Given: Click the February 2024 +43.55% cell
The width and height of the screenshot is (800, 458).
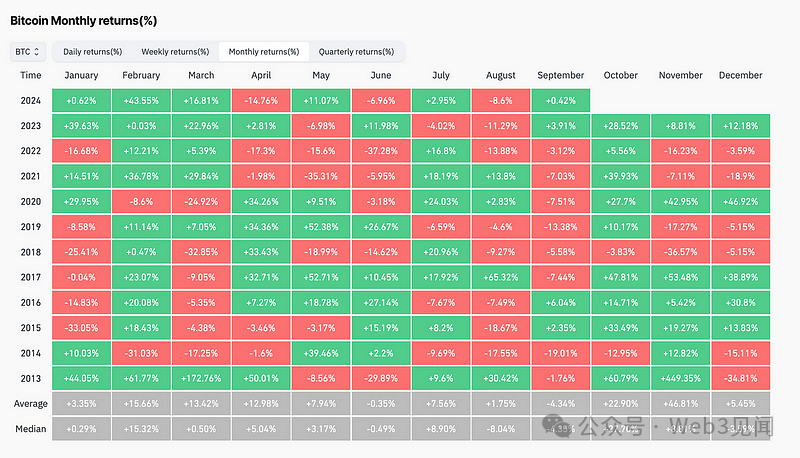Looking at the screenshot, I should 141,100.
